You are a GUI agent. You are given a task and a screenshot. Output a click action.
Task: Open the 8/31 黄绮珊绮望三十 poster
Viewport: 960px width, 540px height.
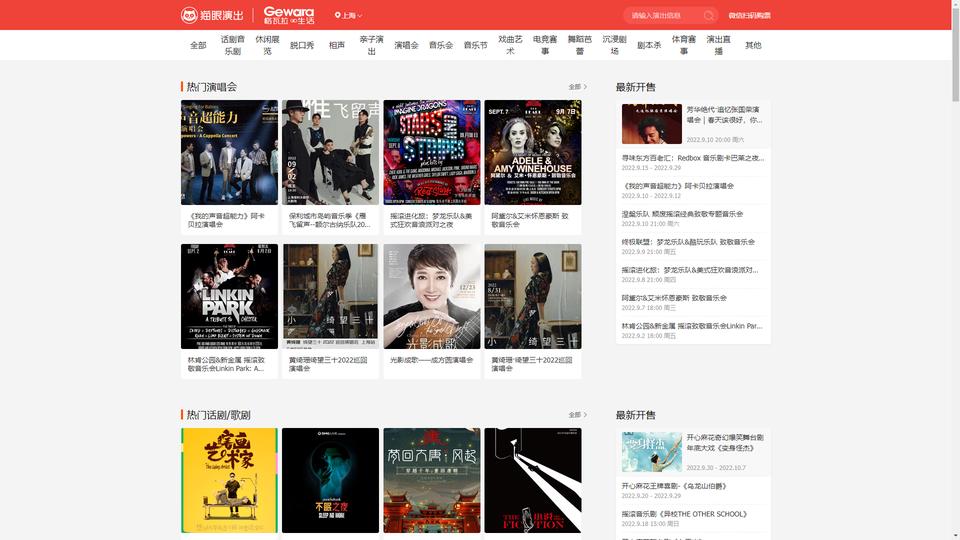tap(533, 297)
